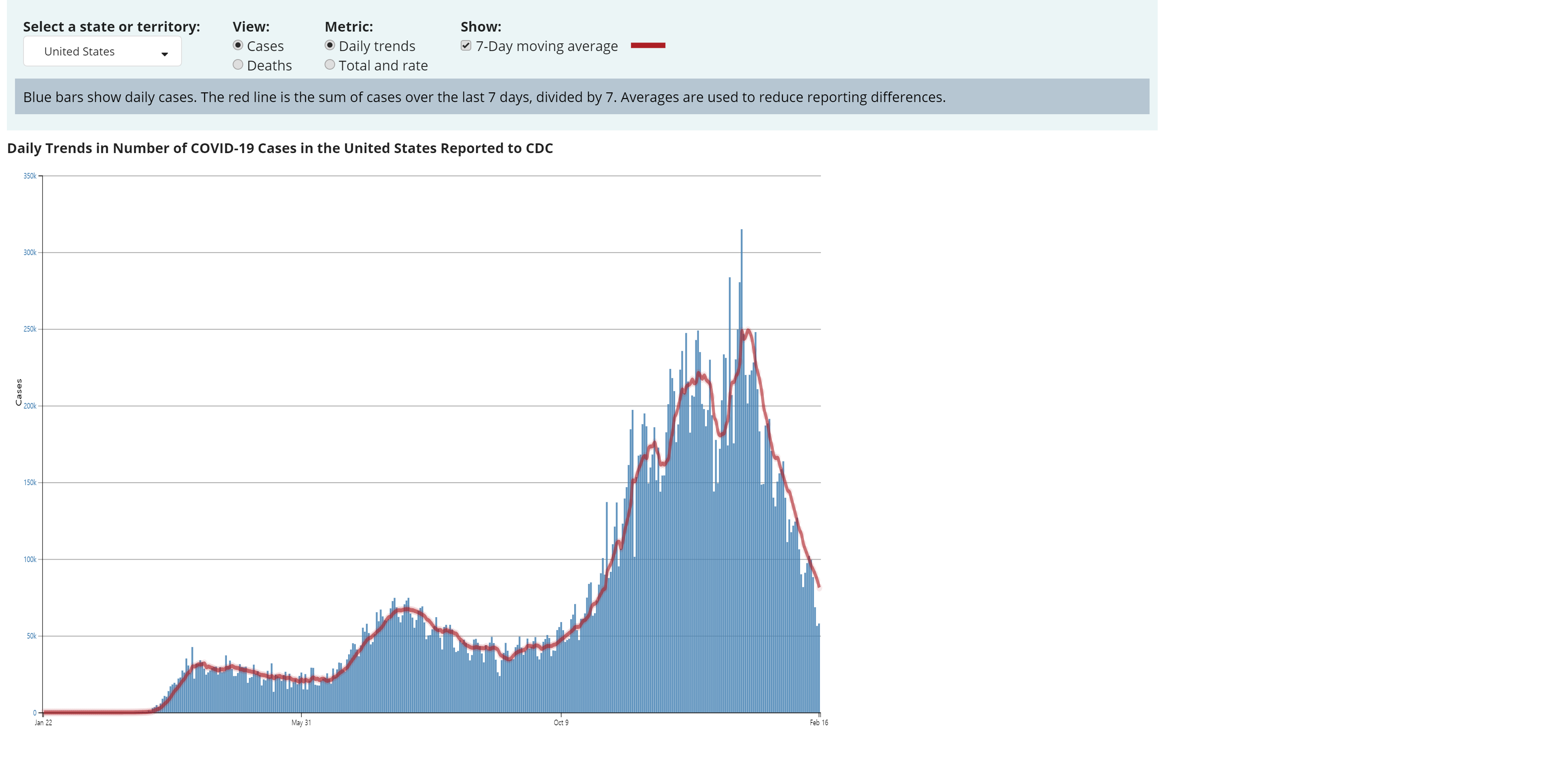Viewport: 1556px width, 784px height.
Task: Click the 100k y-axis label
Action: tap(30, 560)
